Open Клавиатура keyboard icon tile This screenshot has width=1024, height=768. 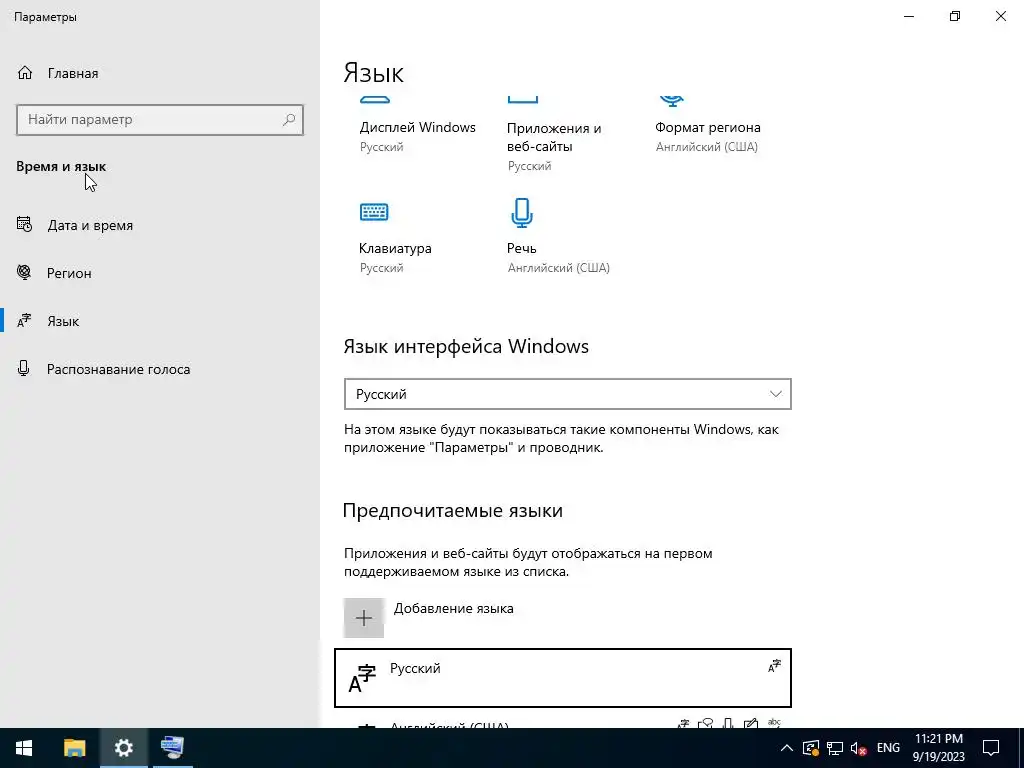point(374,212)
